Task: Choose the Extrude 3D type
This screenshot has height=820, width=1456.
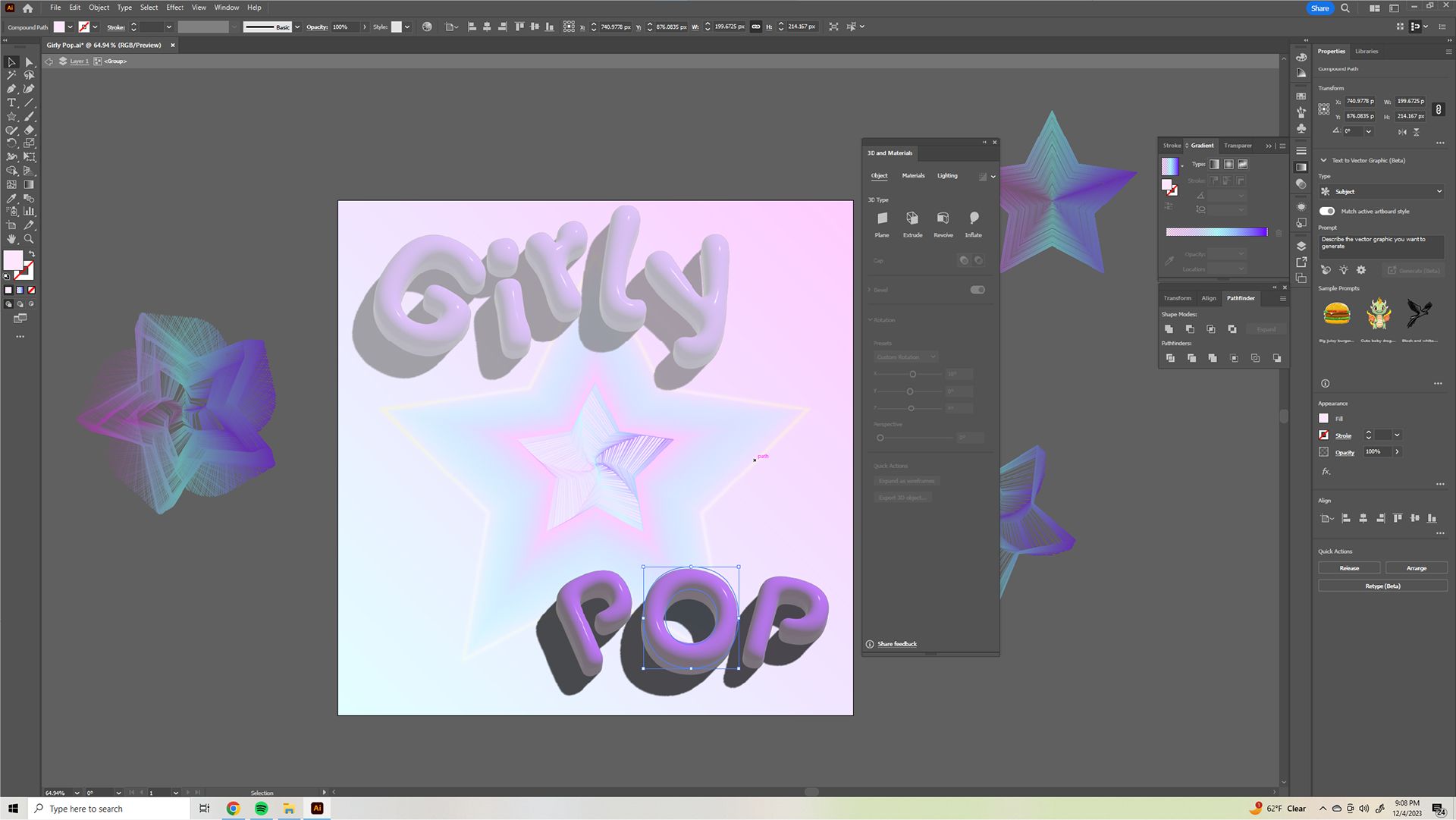Action: pyautogui.click(x=912, y=218)
